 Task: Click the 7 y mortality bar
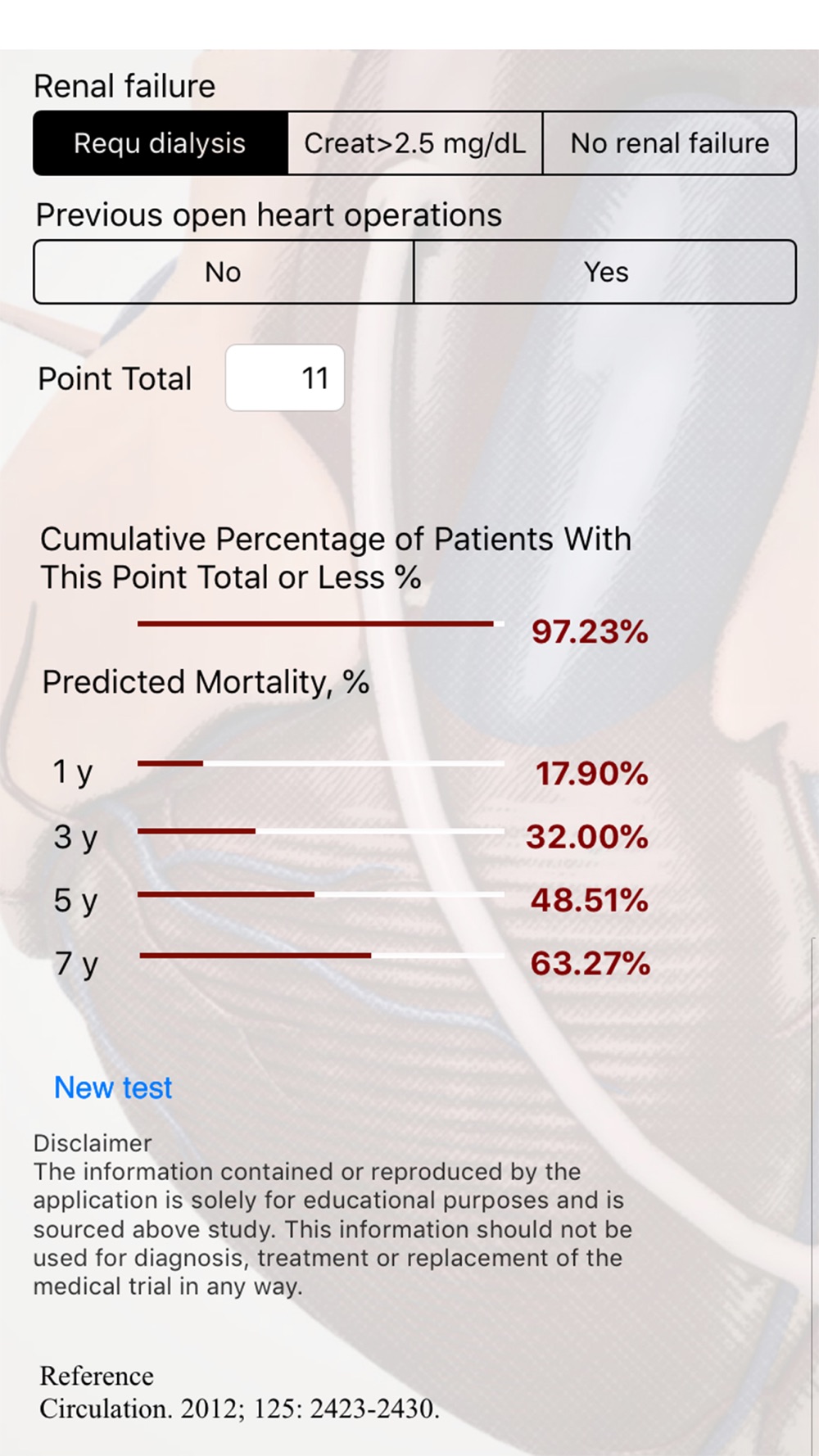coord(319,955)
